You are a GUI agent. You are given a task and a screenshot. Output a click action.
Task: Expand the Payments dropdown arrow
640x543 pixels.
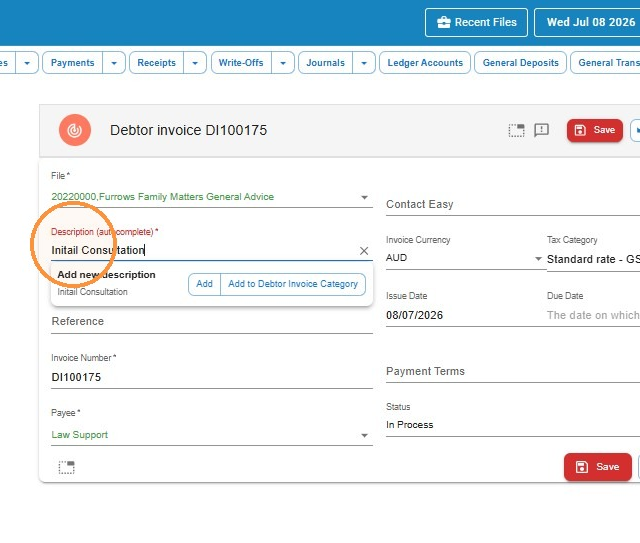114,63
